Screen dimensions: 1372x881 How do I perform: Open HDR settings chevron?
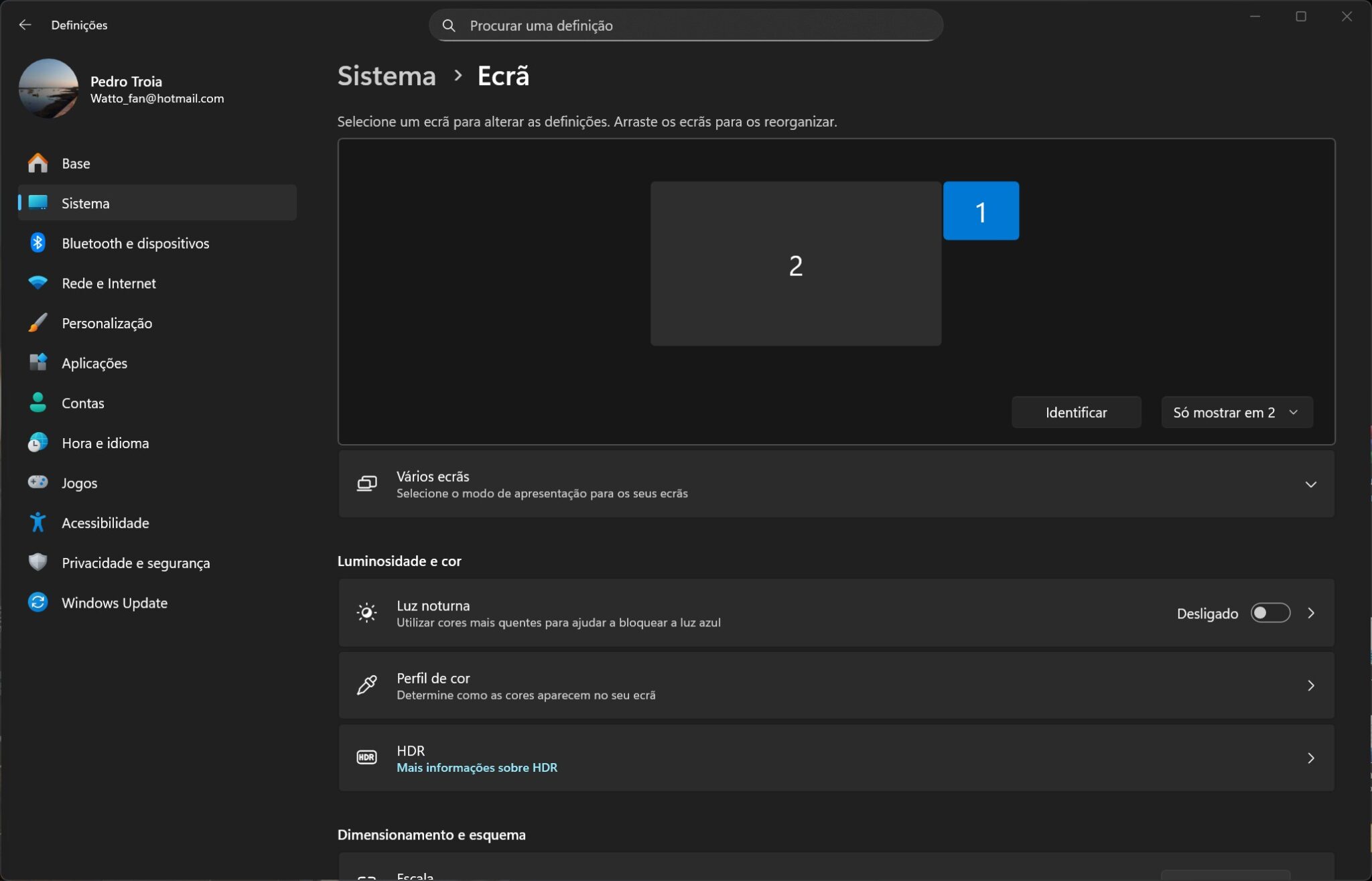click(x=1310, y=758)
